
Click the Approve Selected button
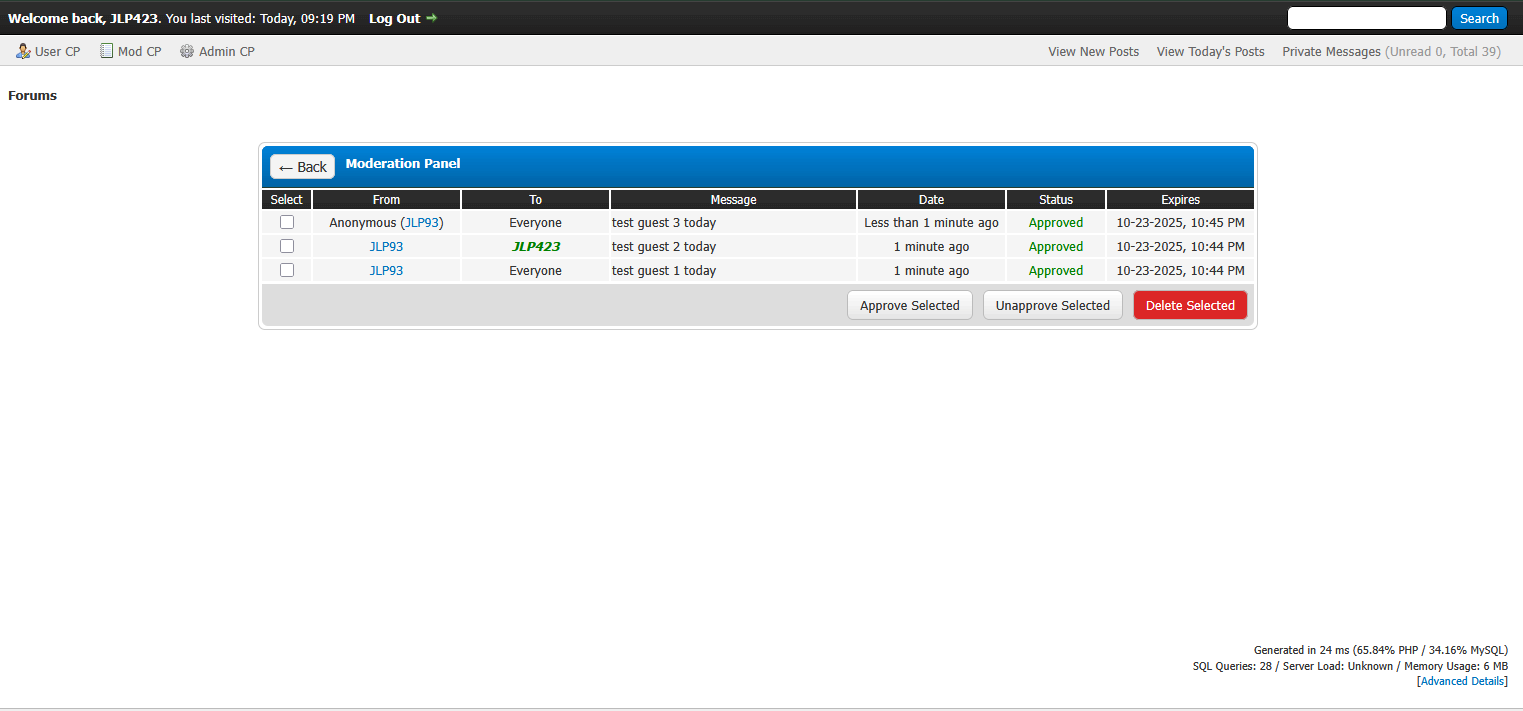[909, 305]
